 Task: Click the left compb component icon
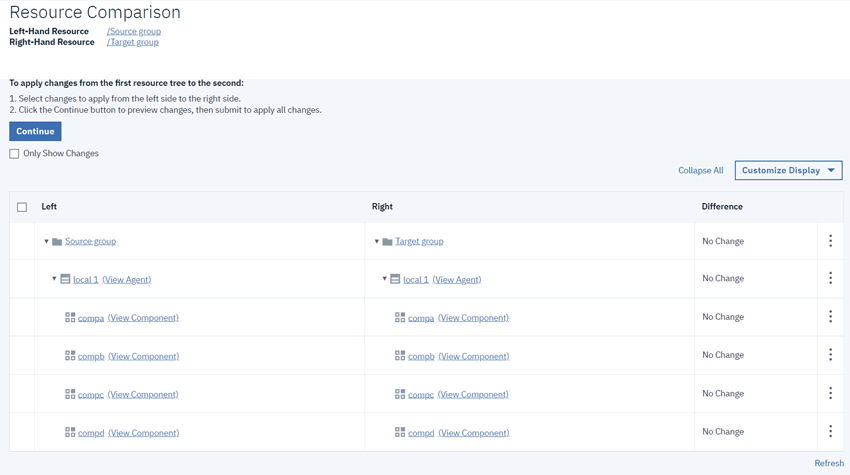coord(70,356)
